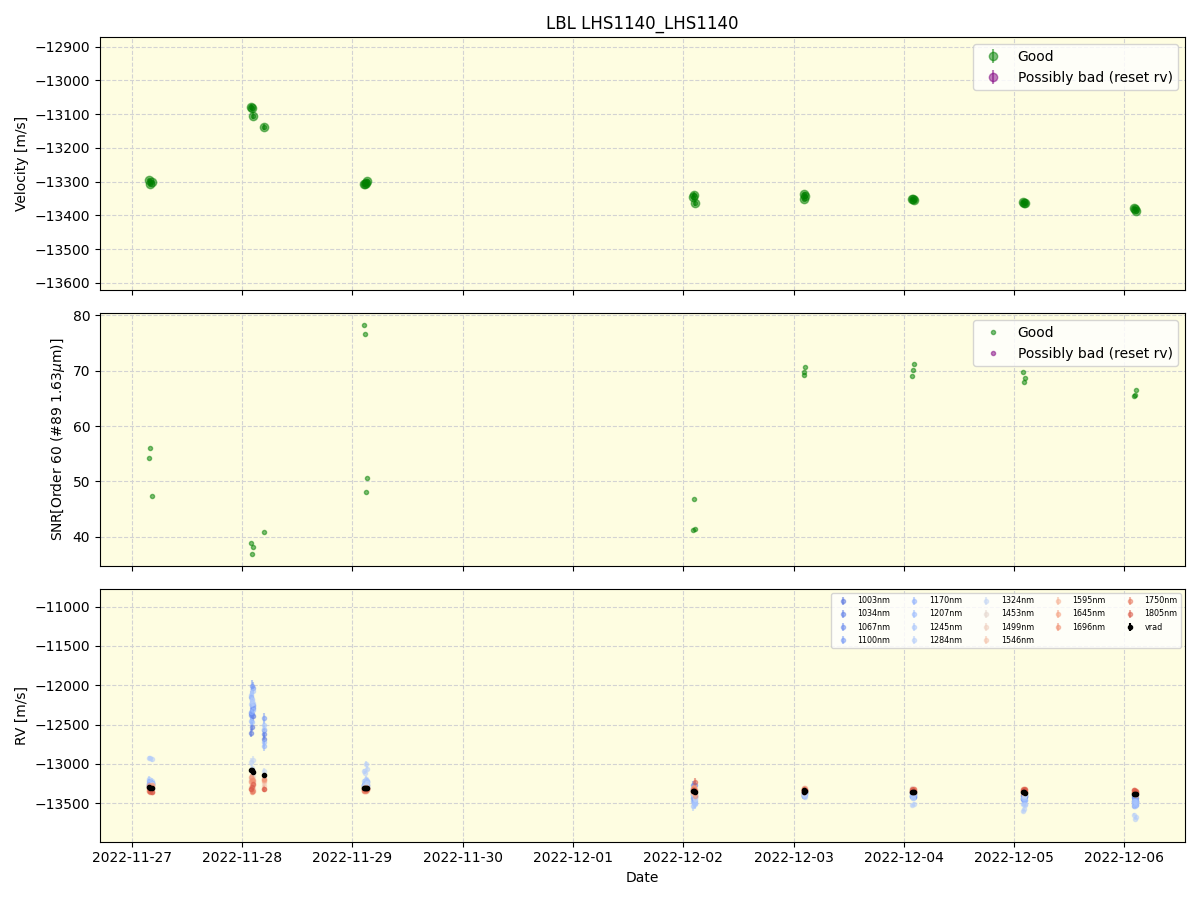Click the 2022-11-29 date tick label
This screenshot has height=900, width=1200.
tap(352, 856)
